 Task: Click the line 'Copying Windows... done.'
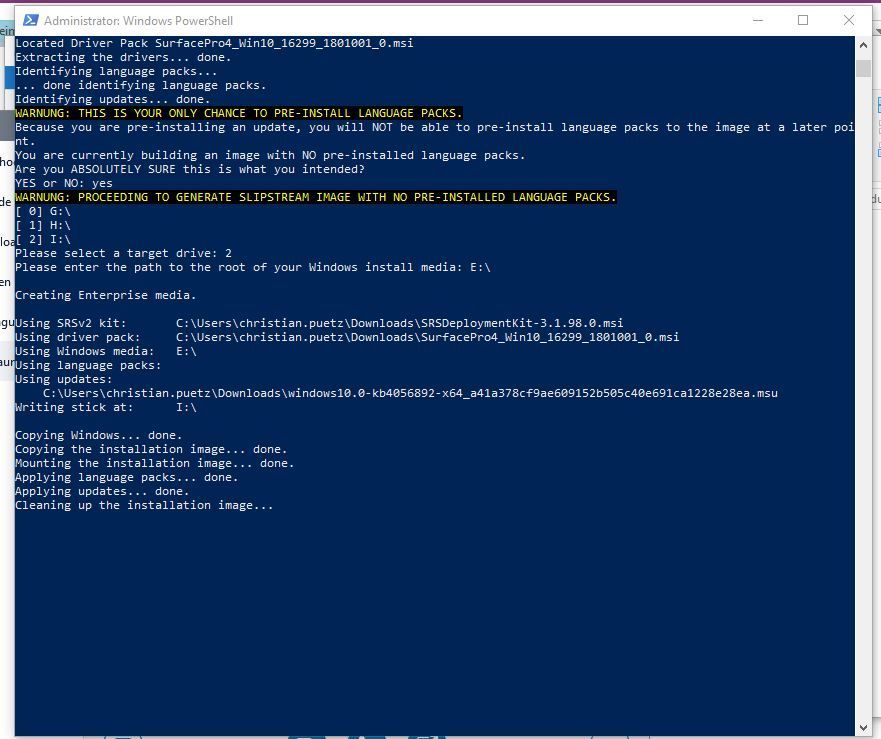click(x=98, y=436)
